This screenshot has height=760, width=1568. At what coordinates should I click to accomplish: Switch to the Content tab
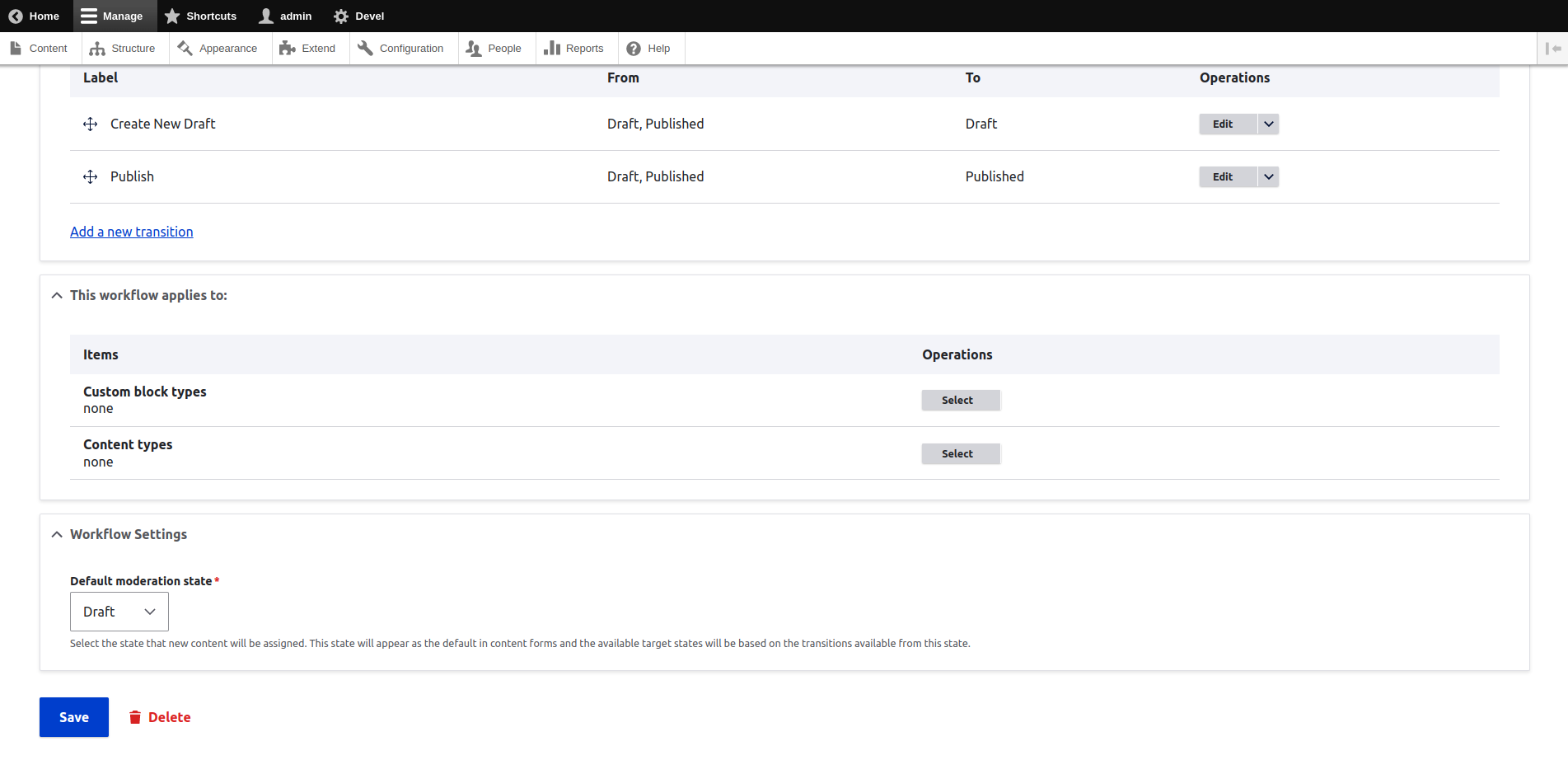pyautogui.click(x=39, y=48)
